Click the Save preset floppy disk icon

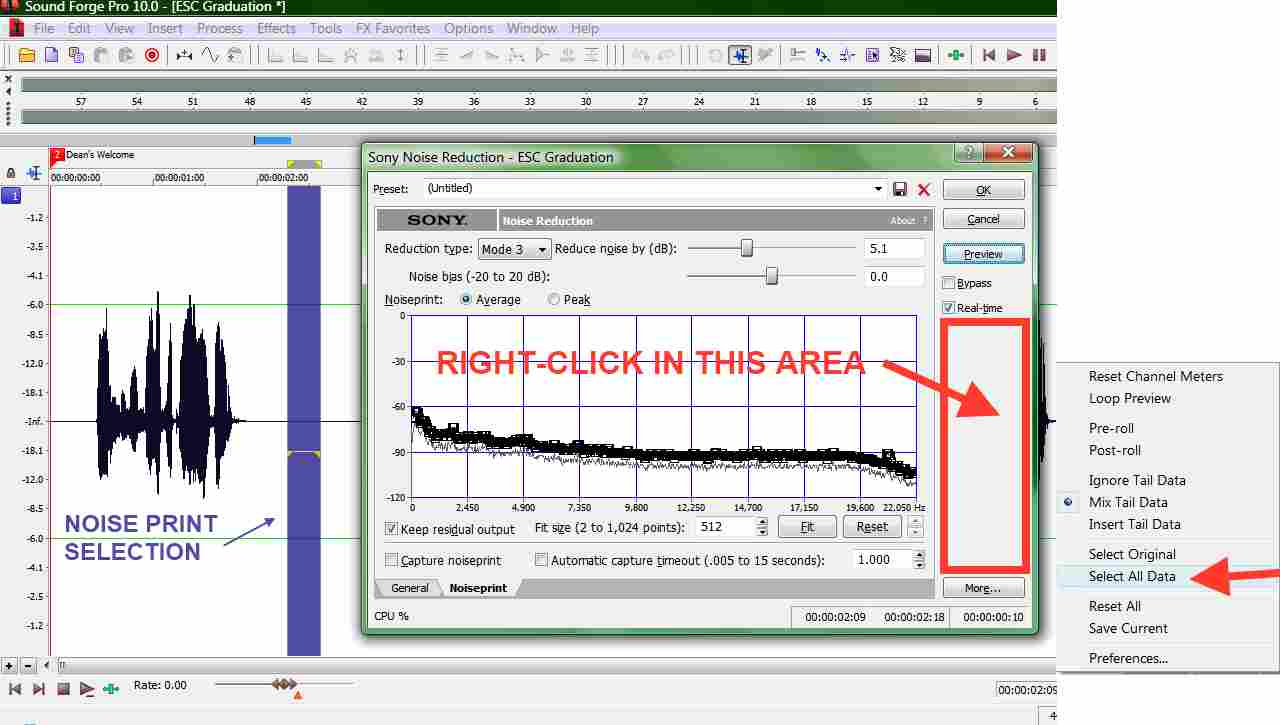click(900, 189)
